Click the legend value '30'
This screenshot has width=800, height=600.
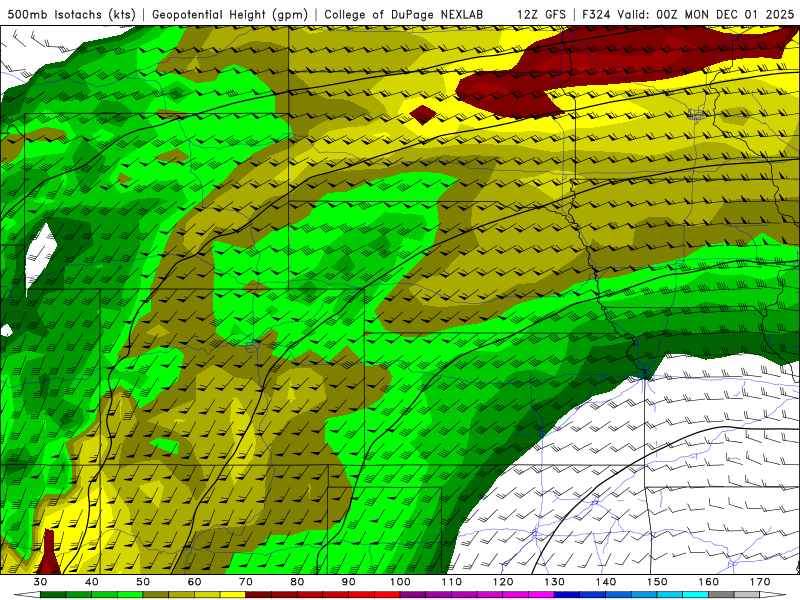pos(40,582)
